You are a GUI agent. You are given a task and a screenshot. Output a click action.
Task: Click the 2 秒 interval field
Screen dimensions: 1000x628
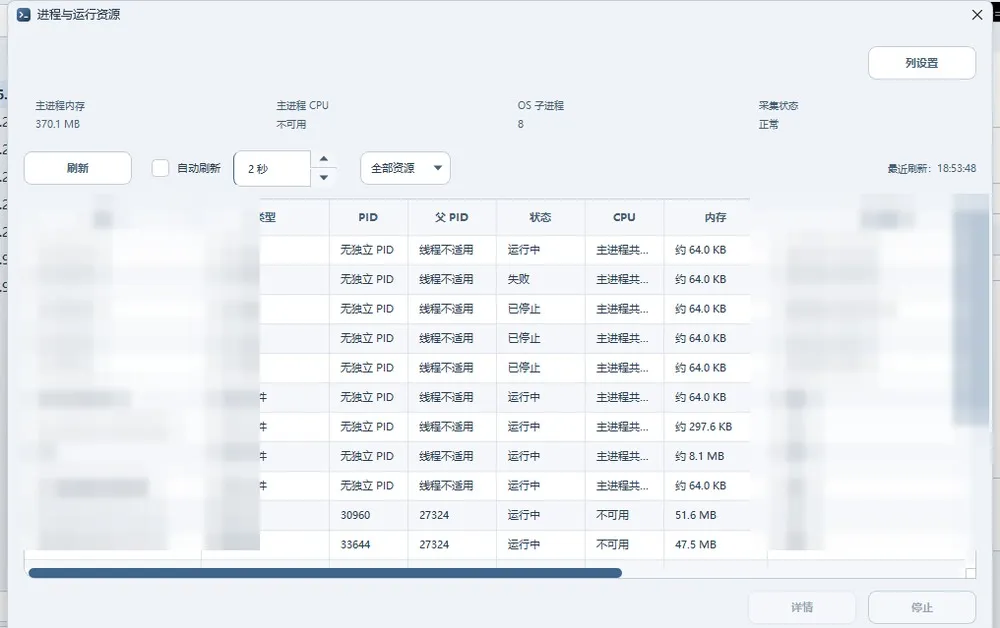point(272,169)
